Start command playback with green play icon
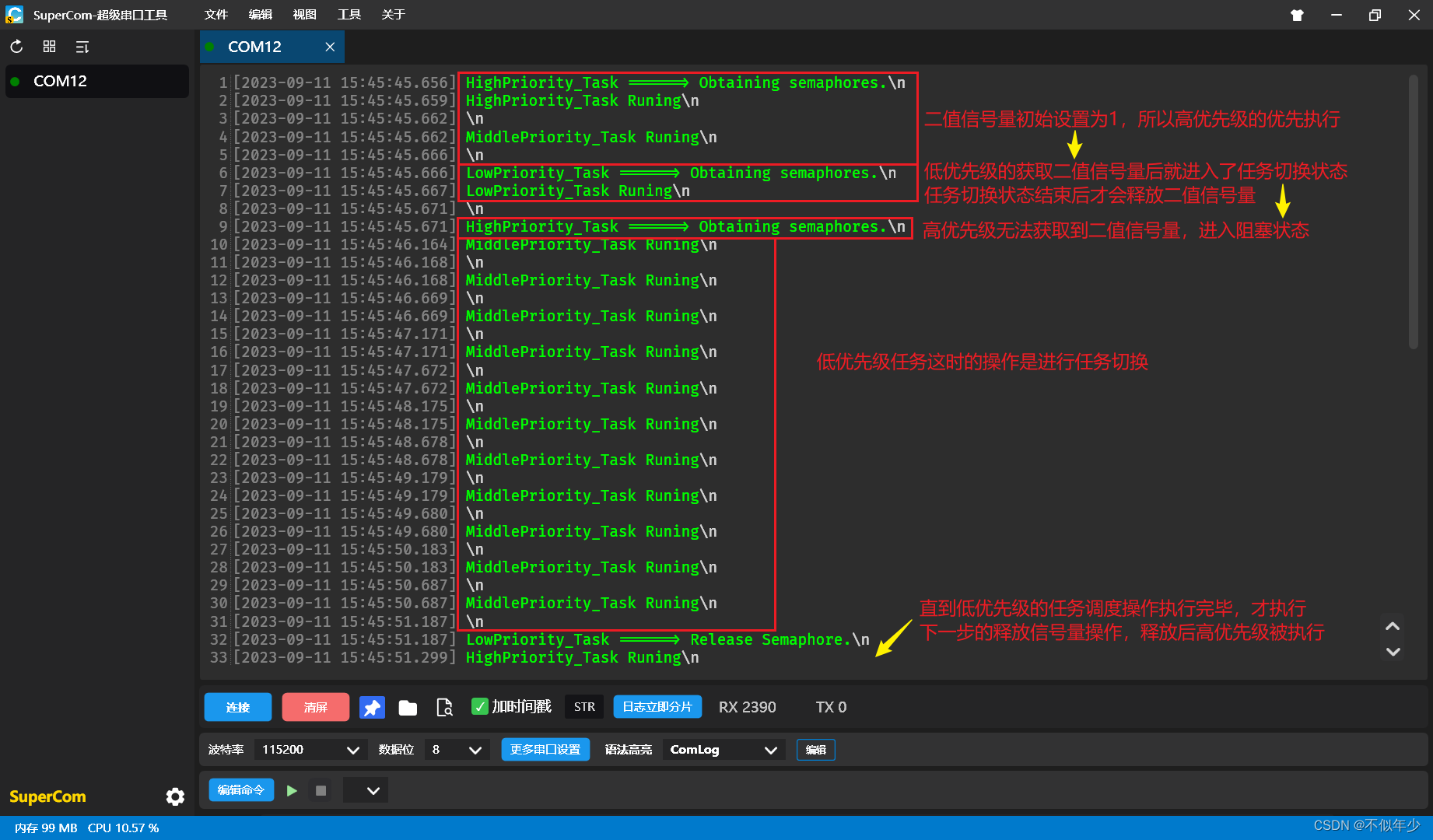 tap(292, 790)
